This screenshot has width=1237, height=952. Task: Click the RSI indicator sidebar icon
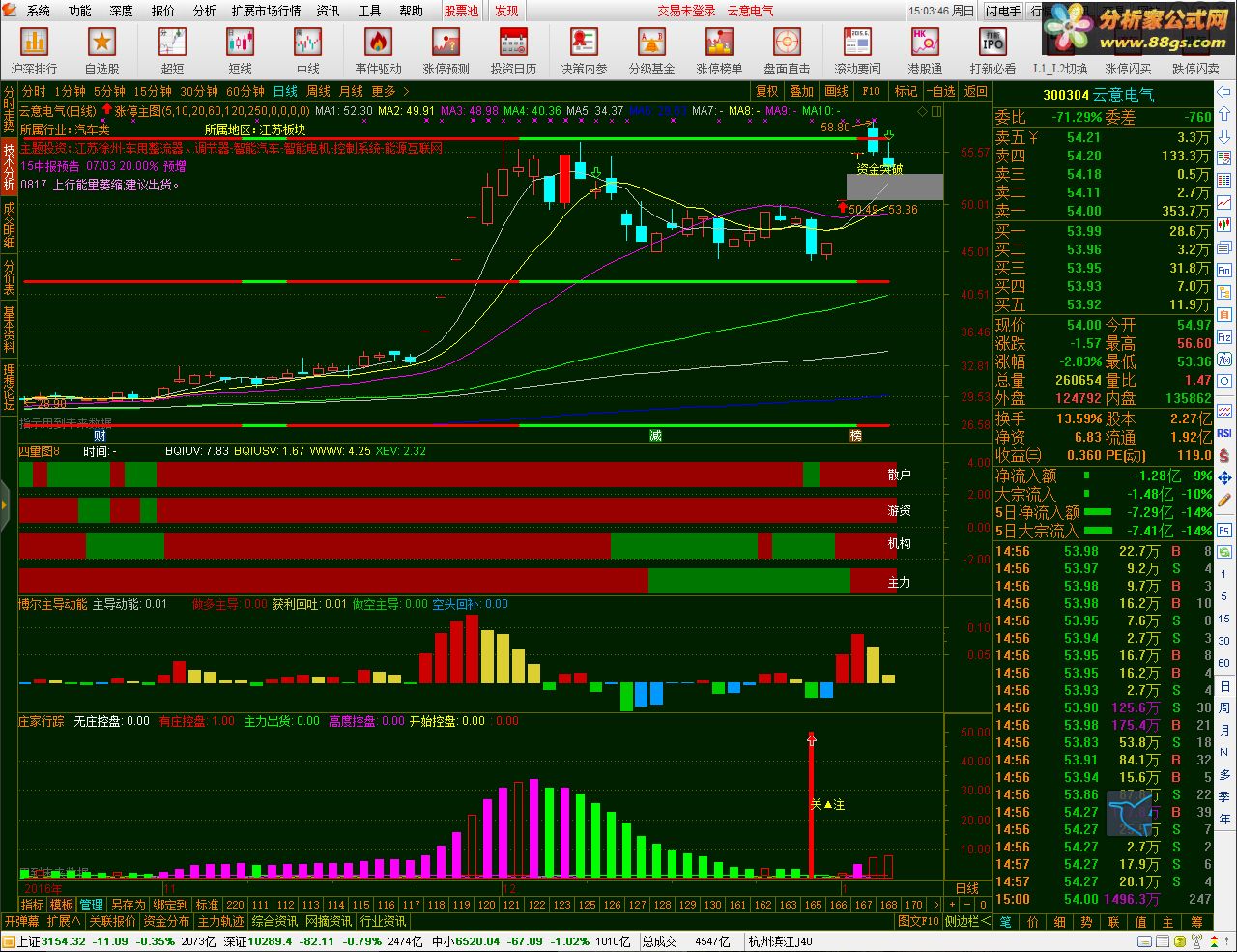click(1224, 434)
